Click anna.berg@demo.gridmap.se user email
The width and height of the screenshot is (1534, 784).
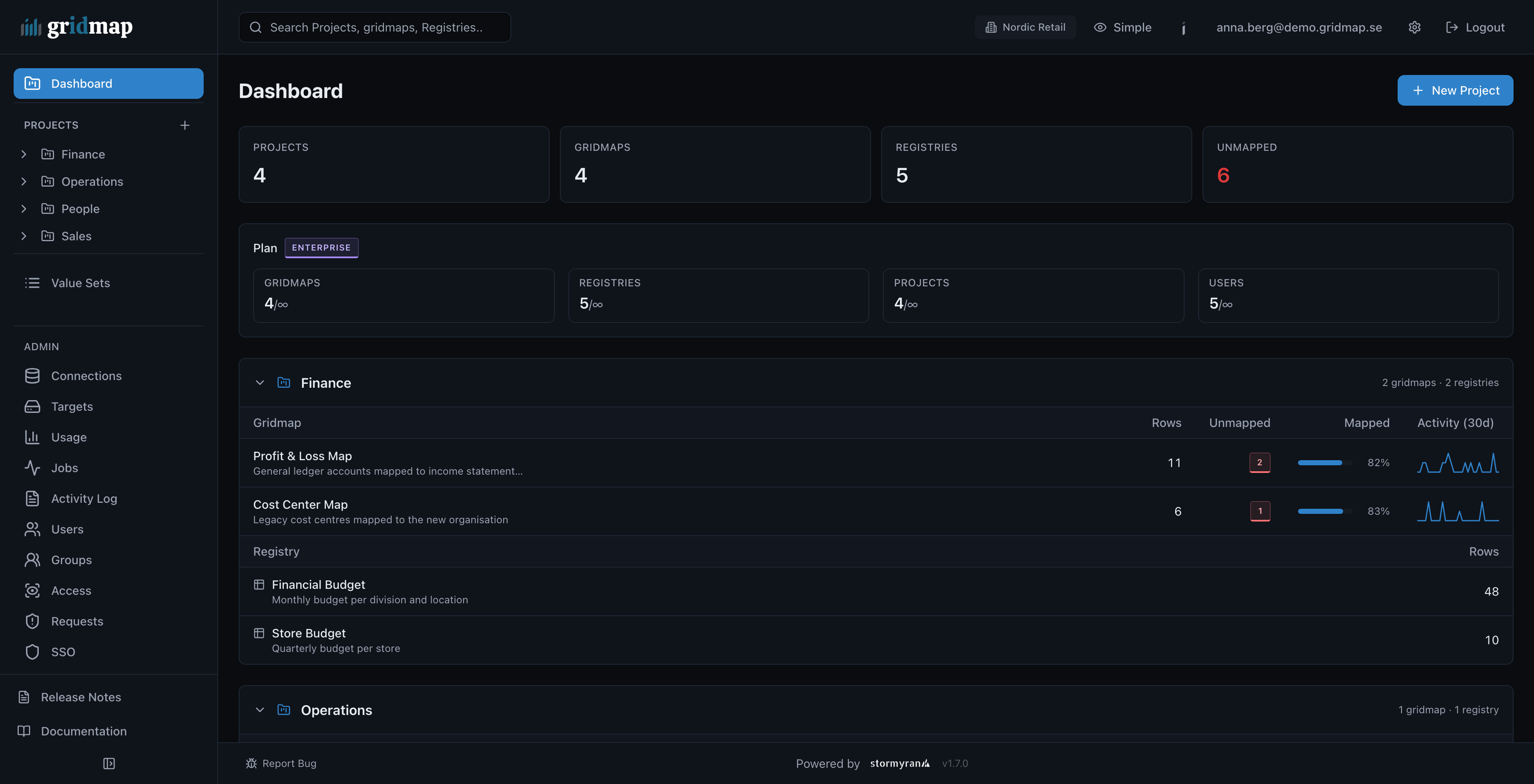pos(1299,27)
